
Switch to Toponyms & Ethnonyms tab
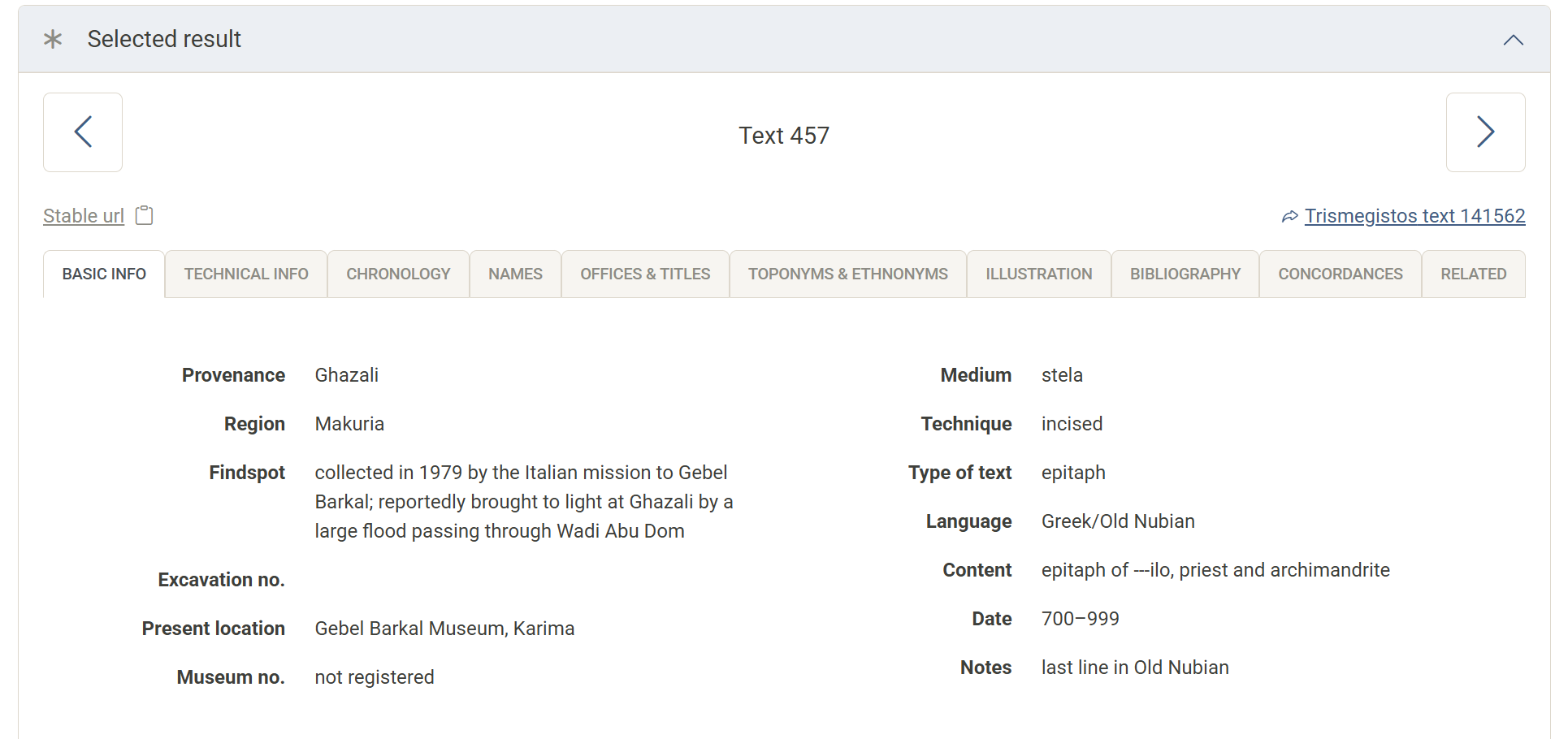click(847, 274)
